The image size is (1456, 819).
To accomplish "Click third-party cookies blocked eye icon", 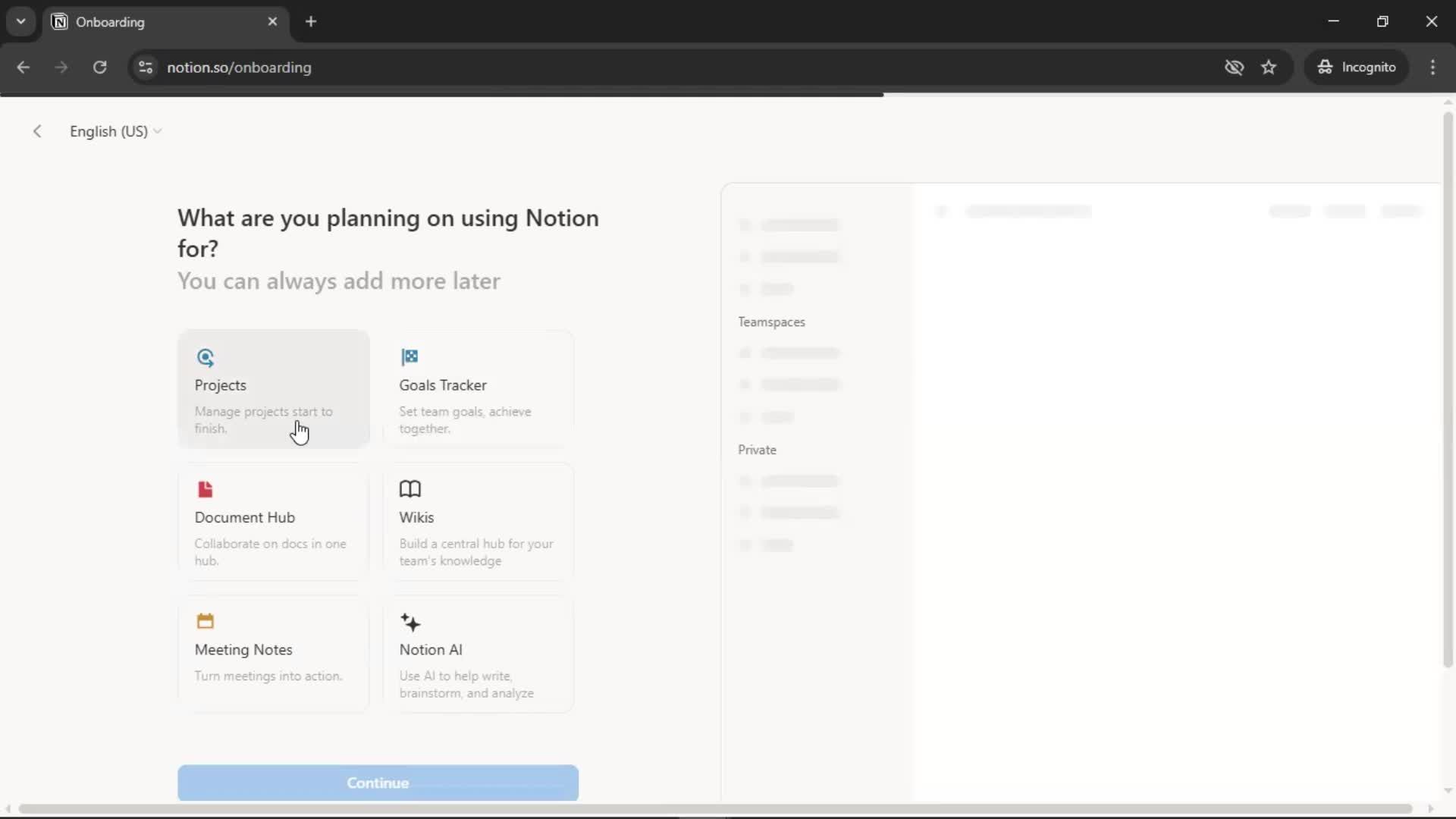I will coord(1234,67).
